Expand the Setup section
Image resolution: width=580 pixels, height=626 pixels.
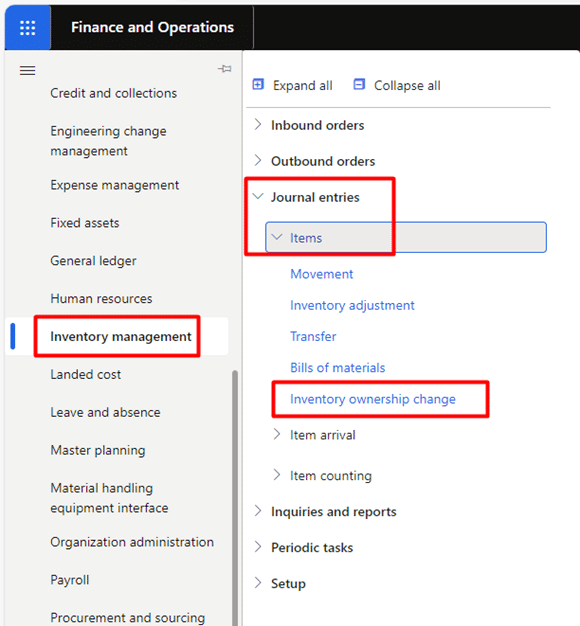point(289,583)
